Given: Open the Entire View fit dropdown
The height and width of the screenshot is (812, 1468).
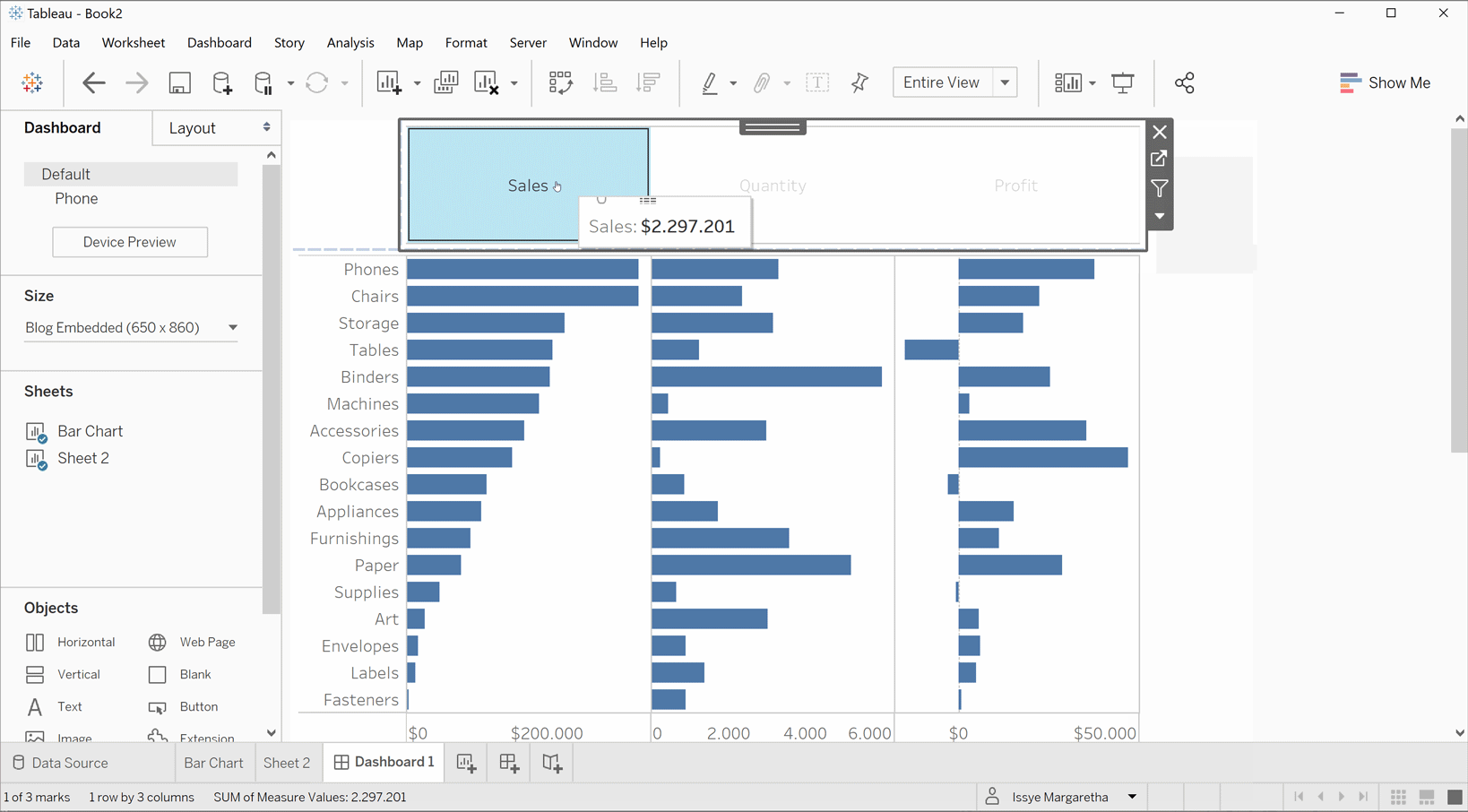Looking at the screenshot, I should [1006, 82].
